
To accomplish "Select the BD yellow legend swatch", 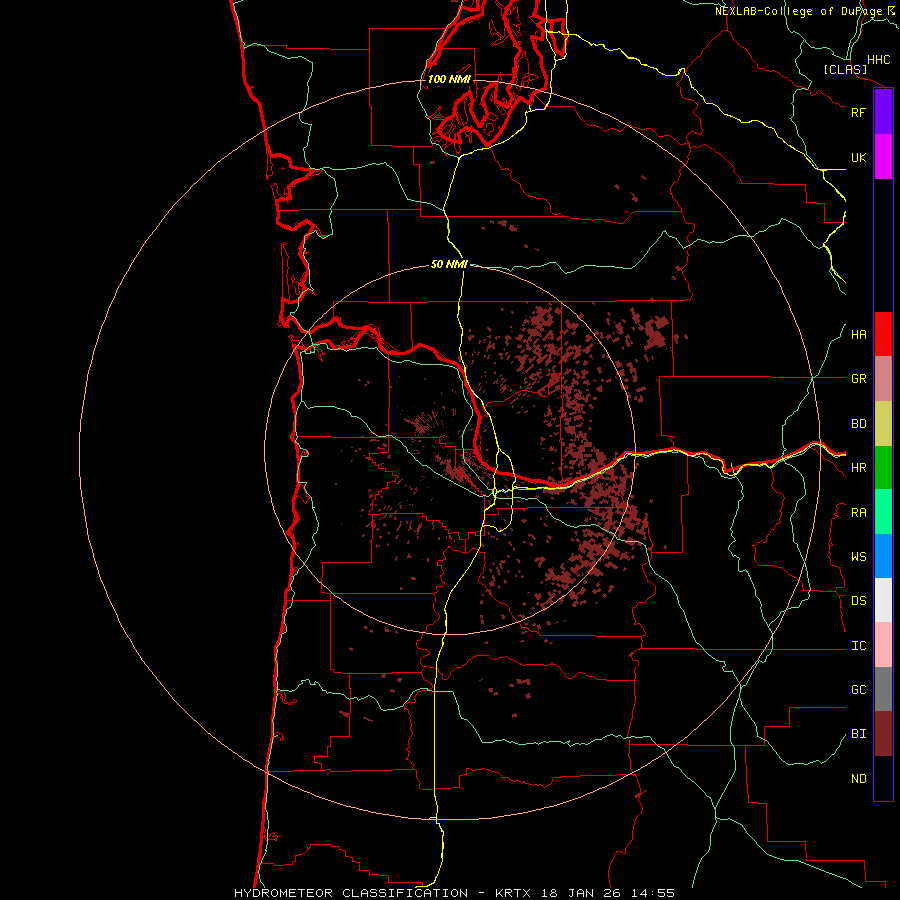I will click(x=883, y=424).
